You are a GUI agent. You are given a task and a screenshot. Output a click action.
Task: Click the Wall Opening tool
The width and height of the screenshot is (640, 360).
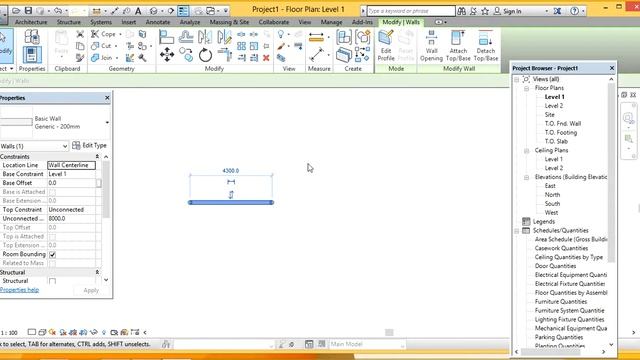(x=431, y=46)
